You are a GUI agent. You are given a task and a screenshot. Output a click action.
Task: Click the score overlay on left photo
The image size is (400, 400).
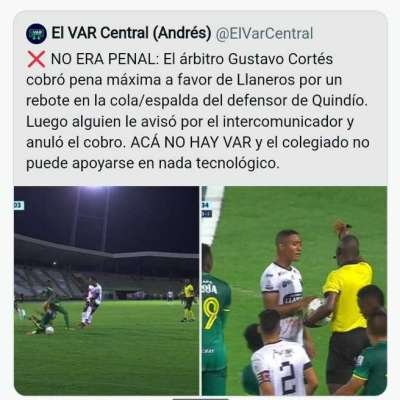(19, 206)
